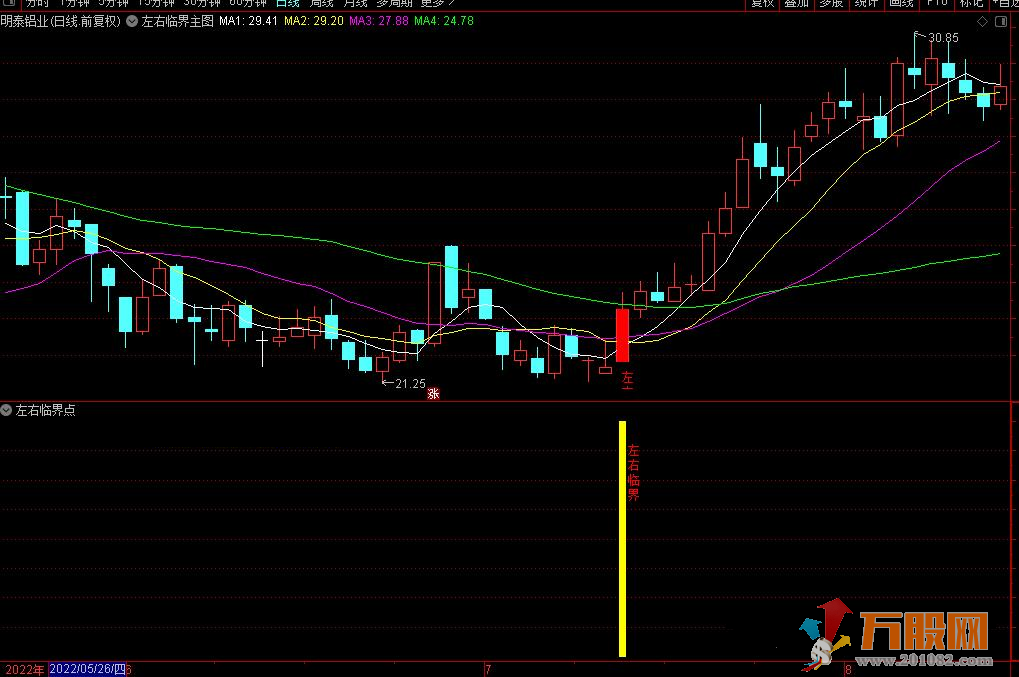Image resolution: width=1019 pixels, height=677 pixels.
Task: Select the solid red signal candle
Action: coord(622,335)
